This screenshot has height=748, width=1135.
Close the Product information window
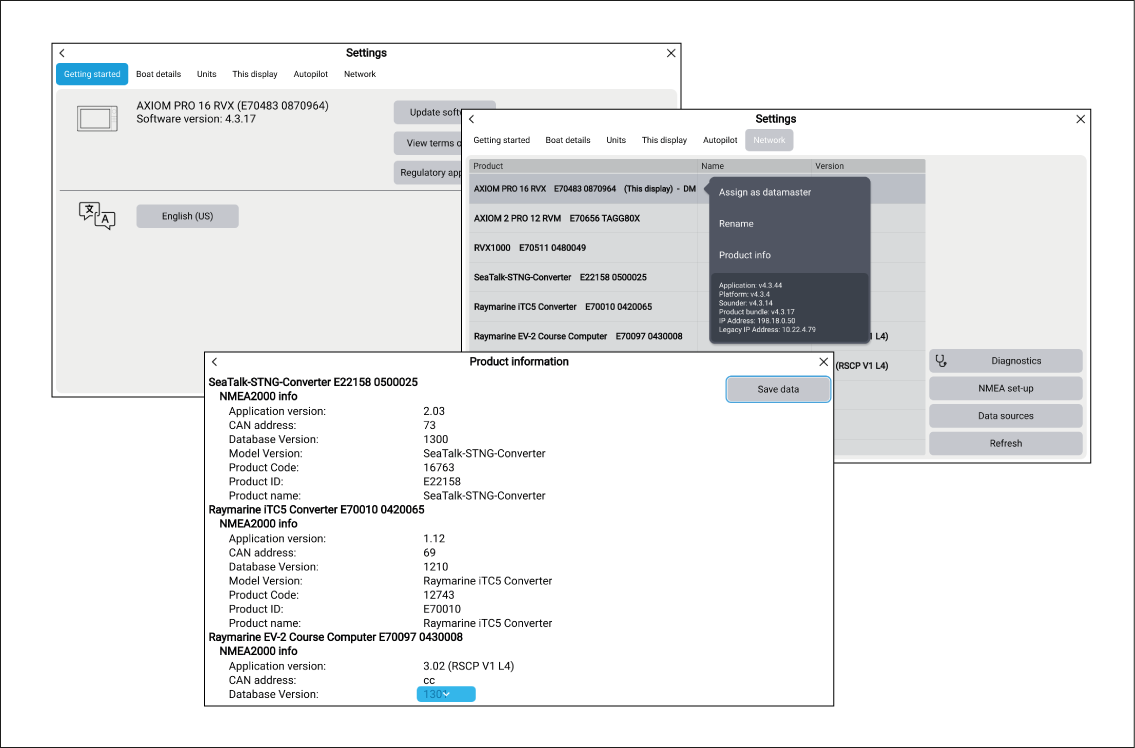[824, 362]
